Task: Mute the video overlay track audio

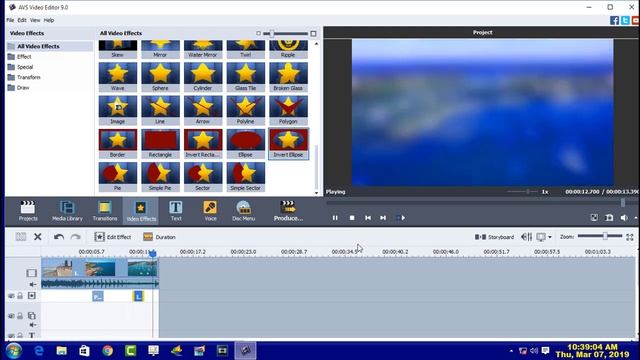Action: tap(33, 325)
